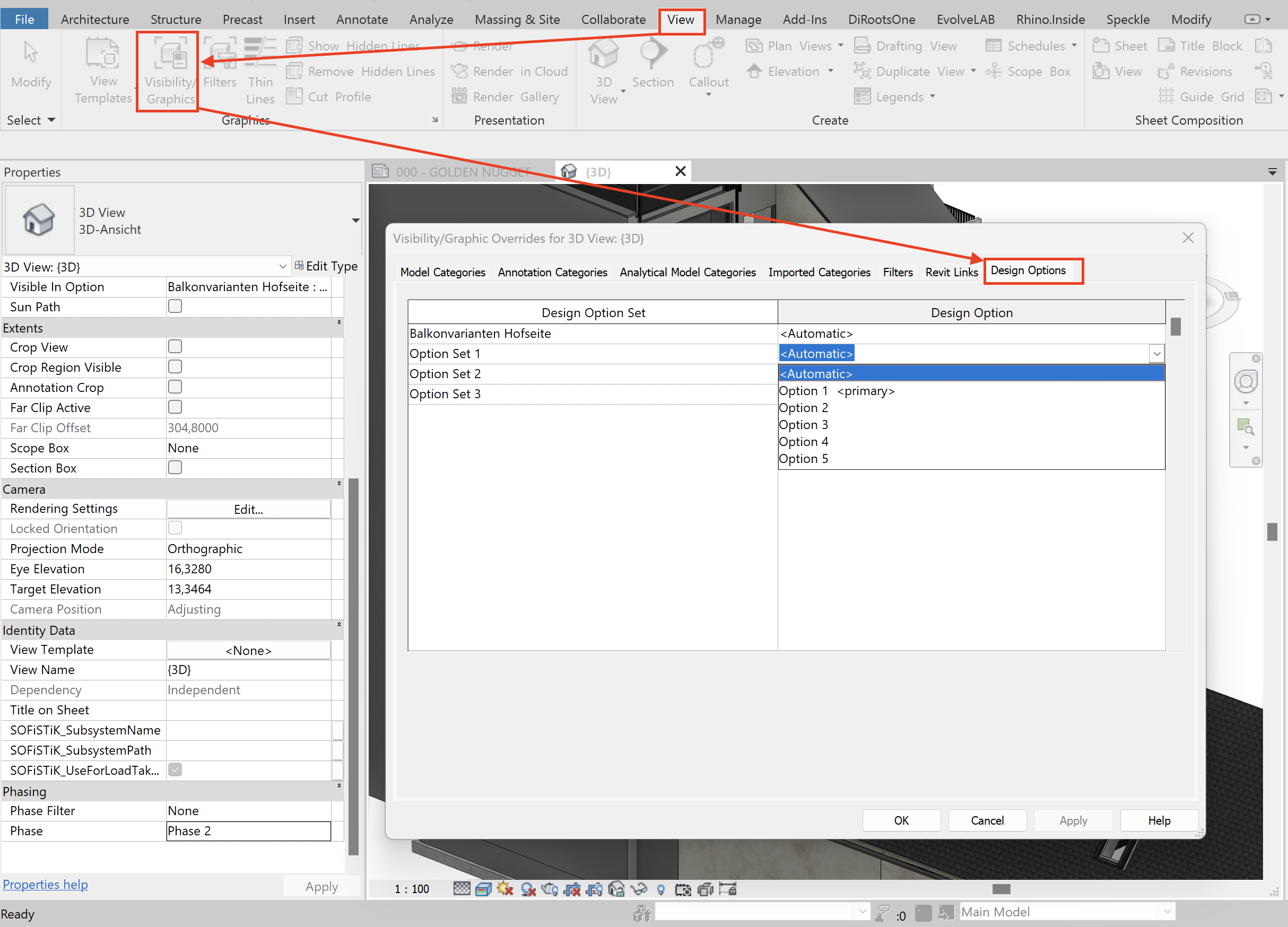Expand the Main Model dropdown in status bar

point(1167,912)
